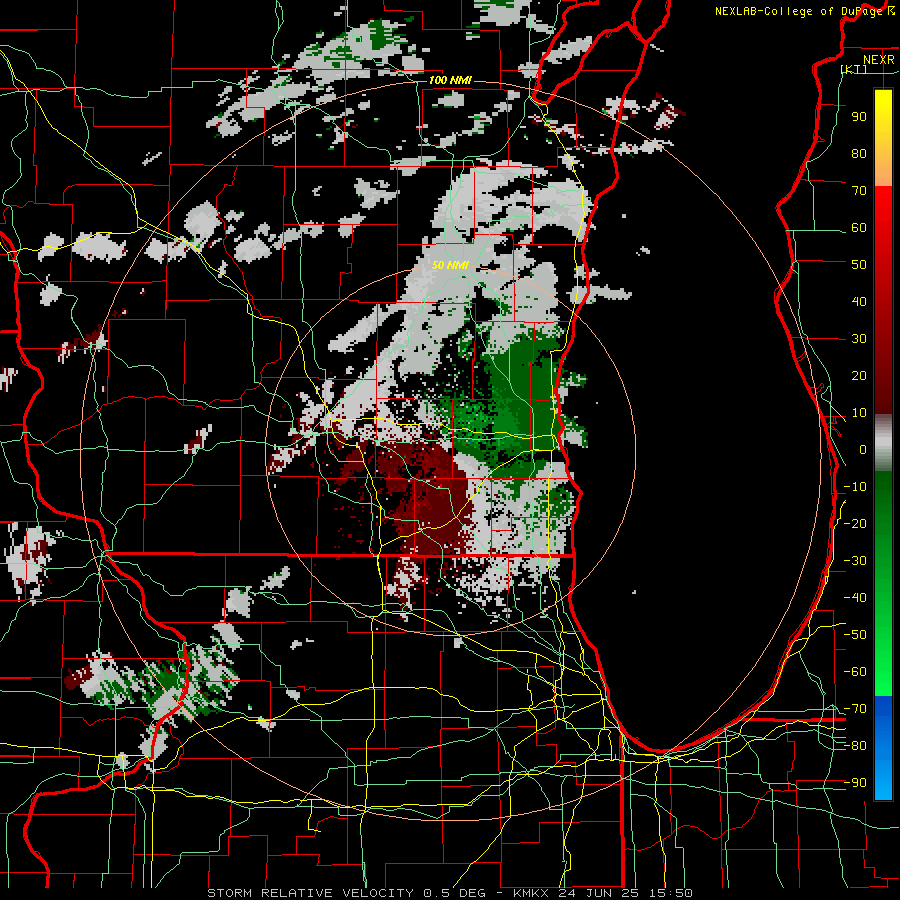Click the 30 value on the velocity scale

[859, 339]
